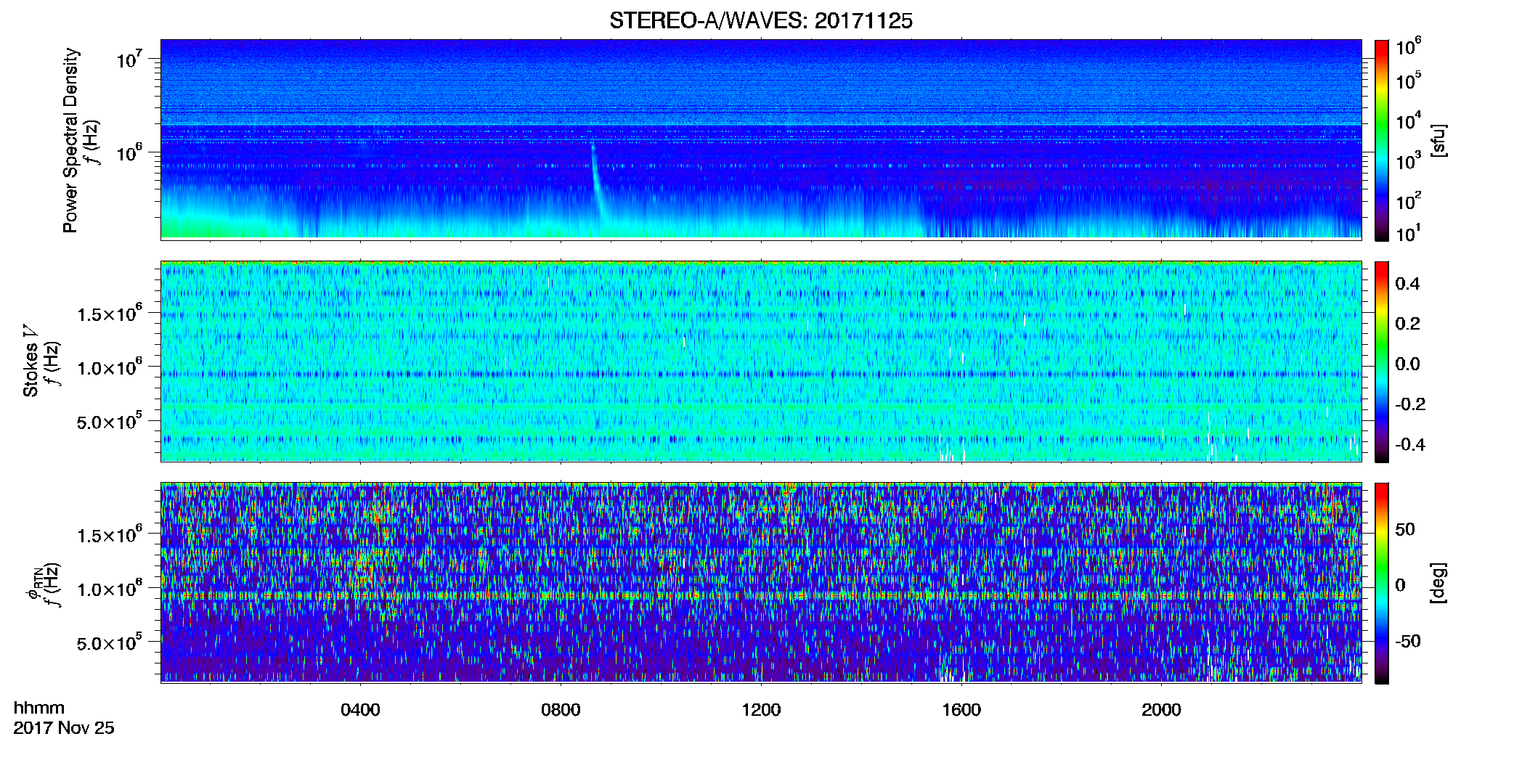Select the [sfu] colorbar unit label

pos(1438,140)
